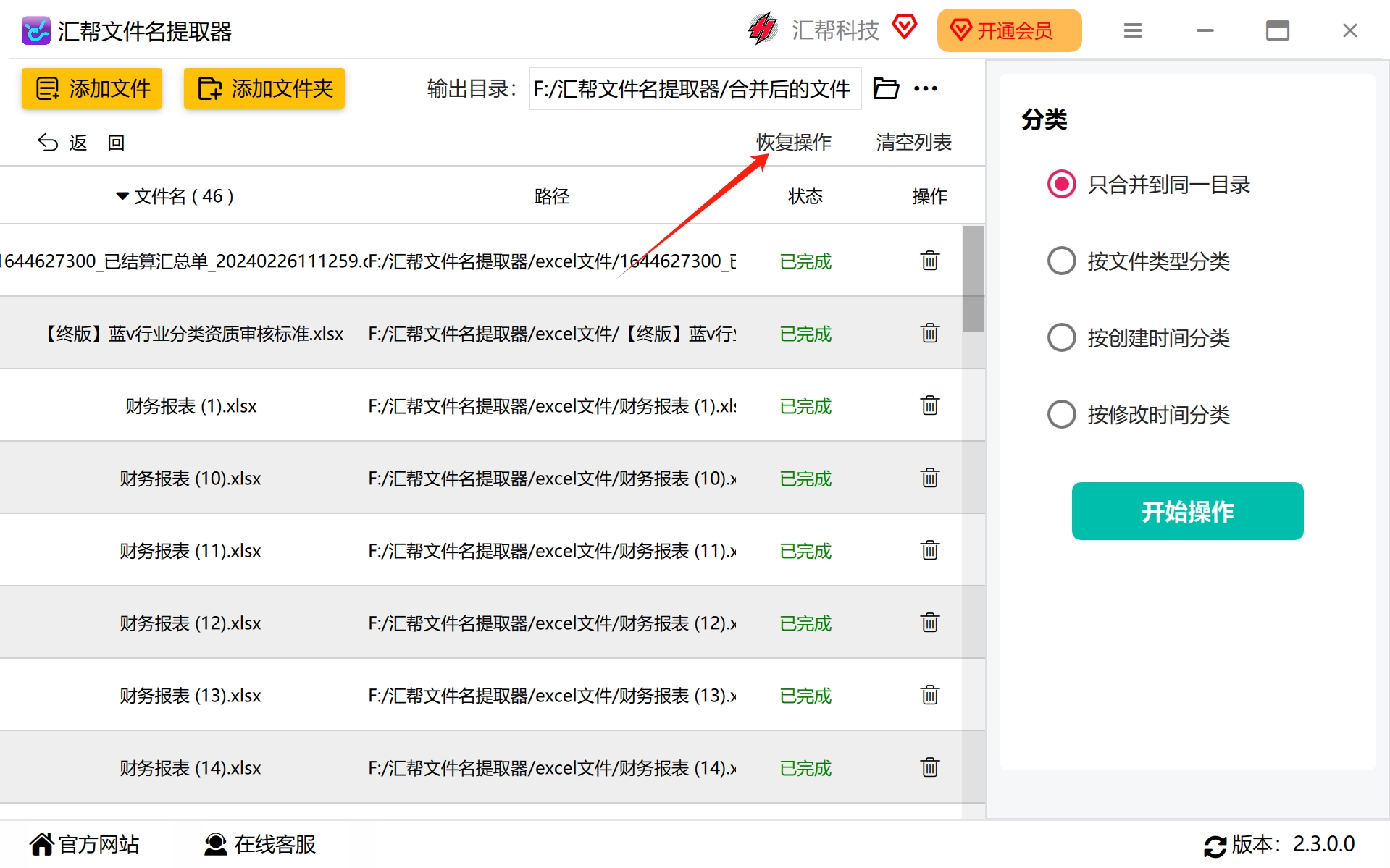The width and height of the screenshot is (1390, 868).
Task: Open 在线客服 support icon
Action: (x=216, y=844)
